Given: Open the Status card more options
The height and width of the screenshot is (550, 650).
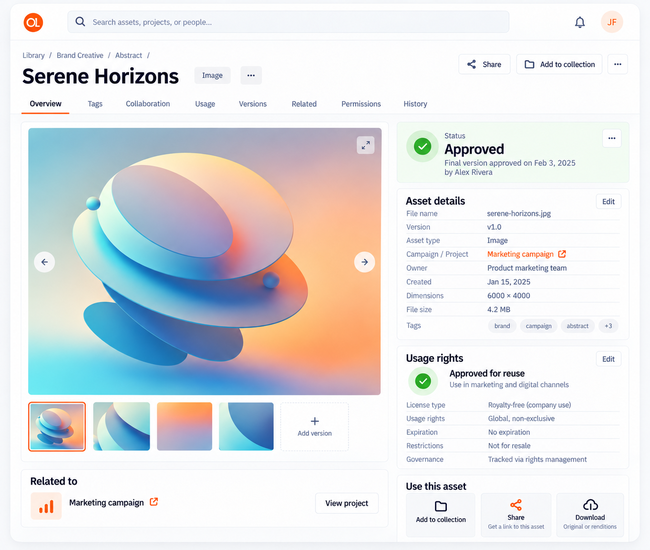Looking at the screenshot, I should pyautogui.click(x=612, y=138).
